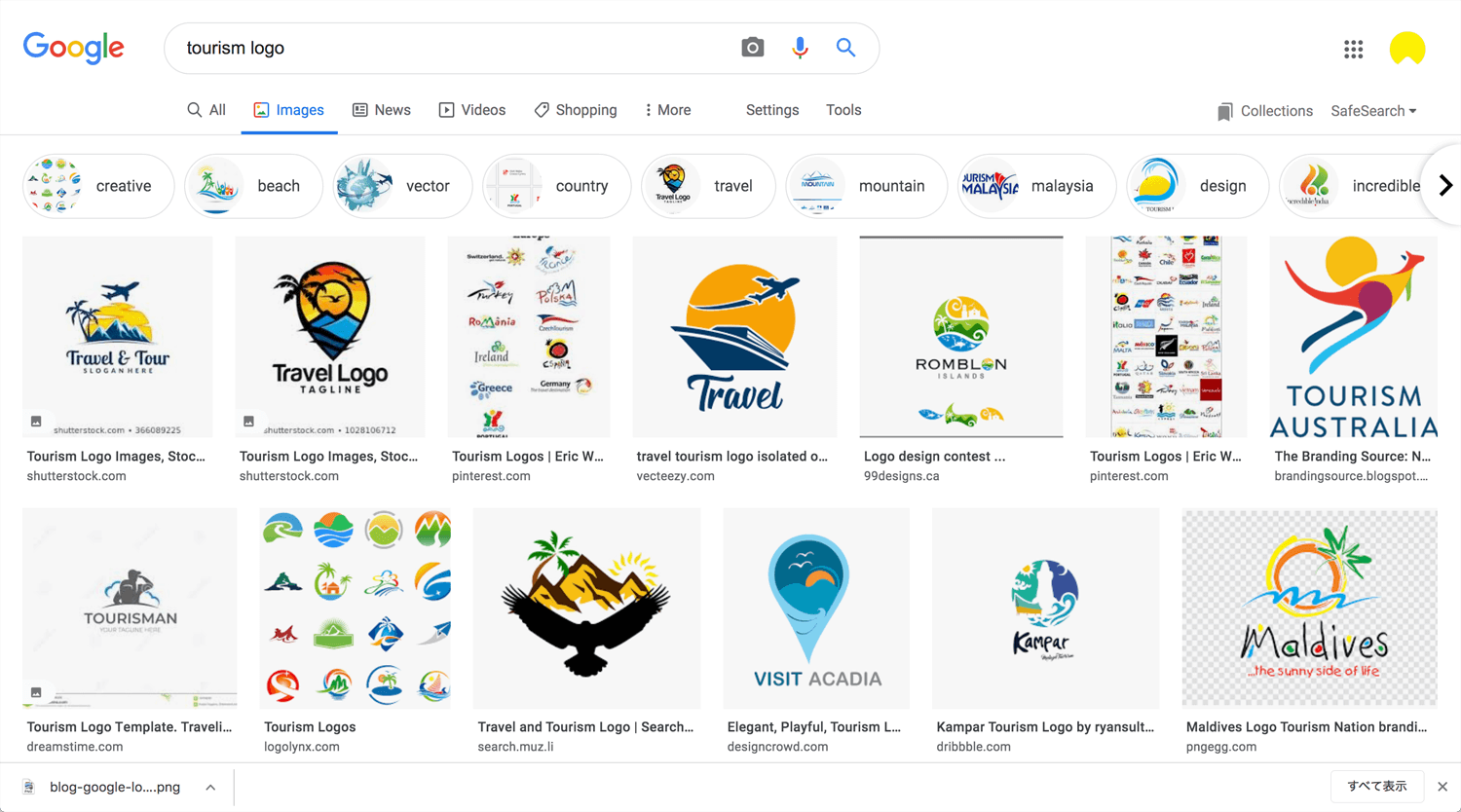Open the Tourism Australia kangaroo thumbnail
Screen dimensions: 1461x812
pos(1354,337)
